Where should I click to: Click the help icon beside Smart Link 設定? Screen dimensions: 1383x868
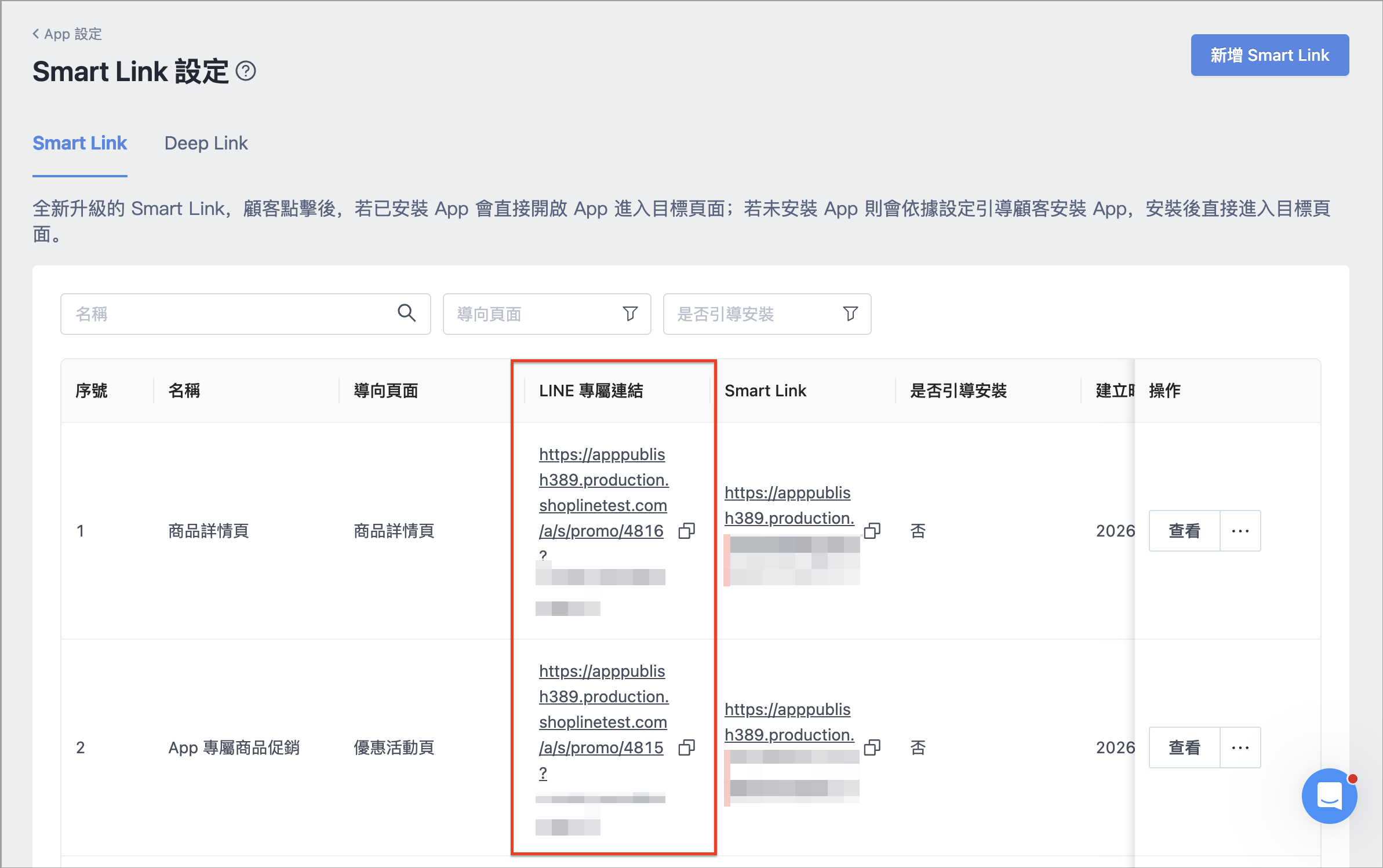(x=246, y=71)
